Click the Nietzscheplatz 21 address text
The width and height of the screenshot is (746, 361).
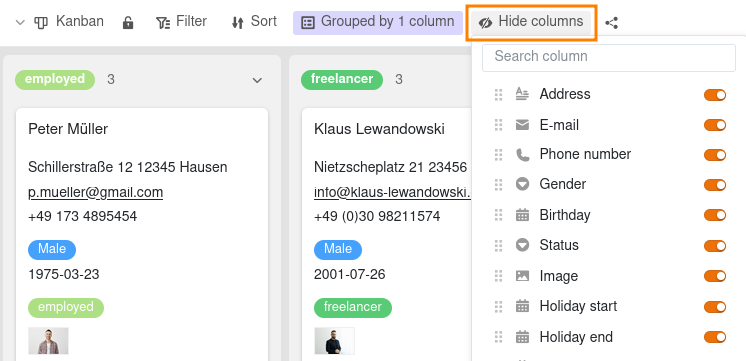point(390,167)
